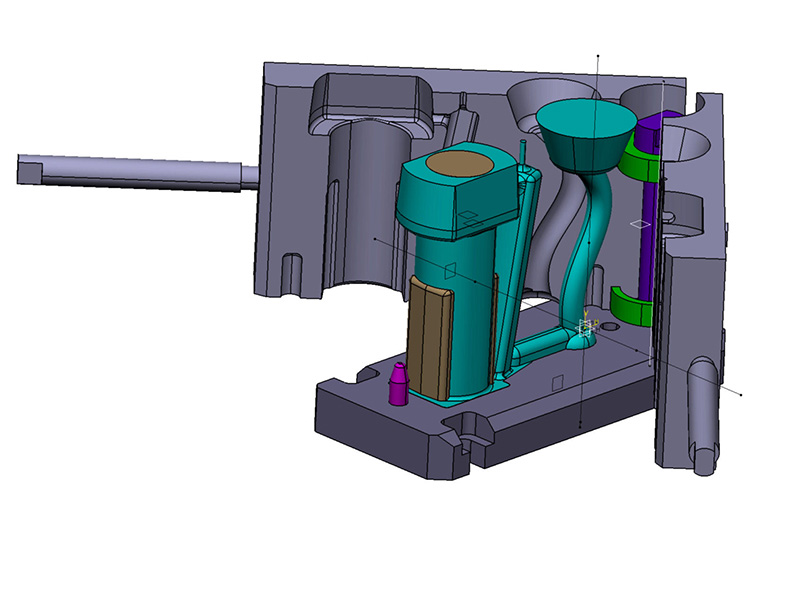Select the magenta pin on the base plate
Screen dimensions: 800x600
(399, 384)
